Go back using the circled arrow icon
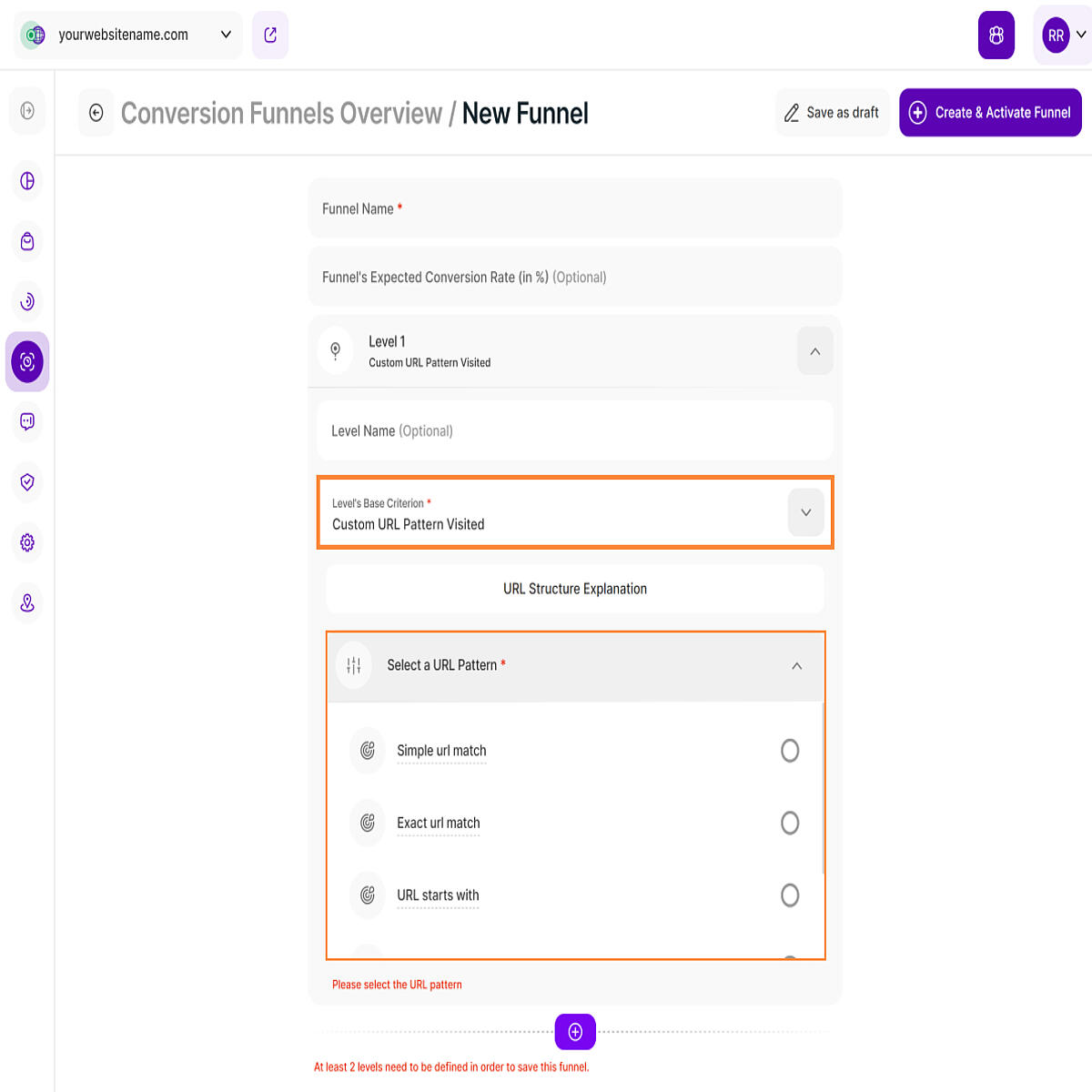 (96, 113)
